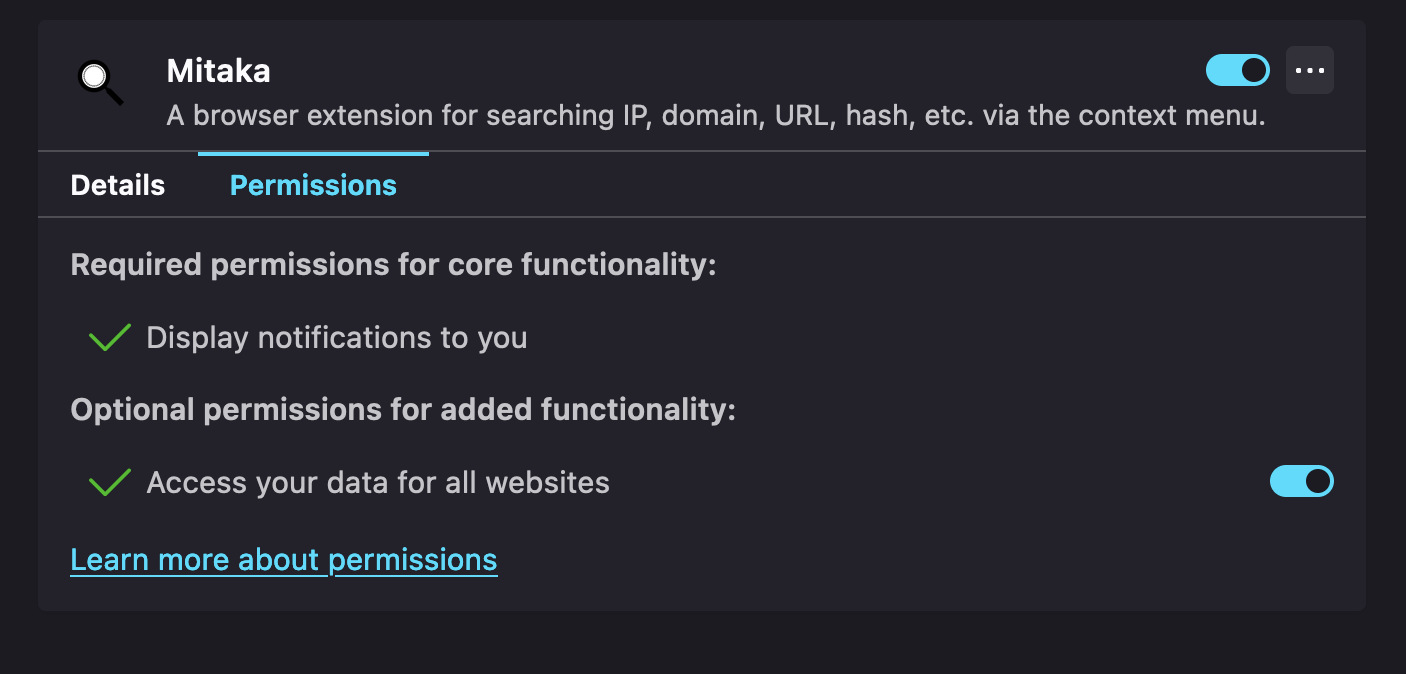
Task: Click the green checkmark beside notifications permission
Action: [108, 337]
